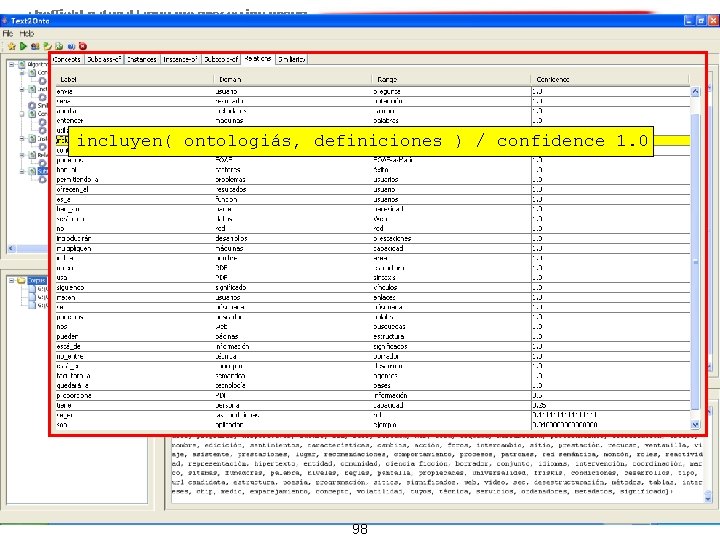The image size is (720, 540).
Task: Switch to the Concepts tab
Action: coord(67,59)
